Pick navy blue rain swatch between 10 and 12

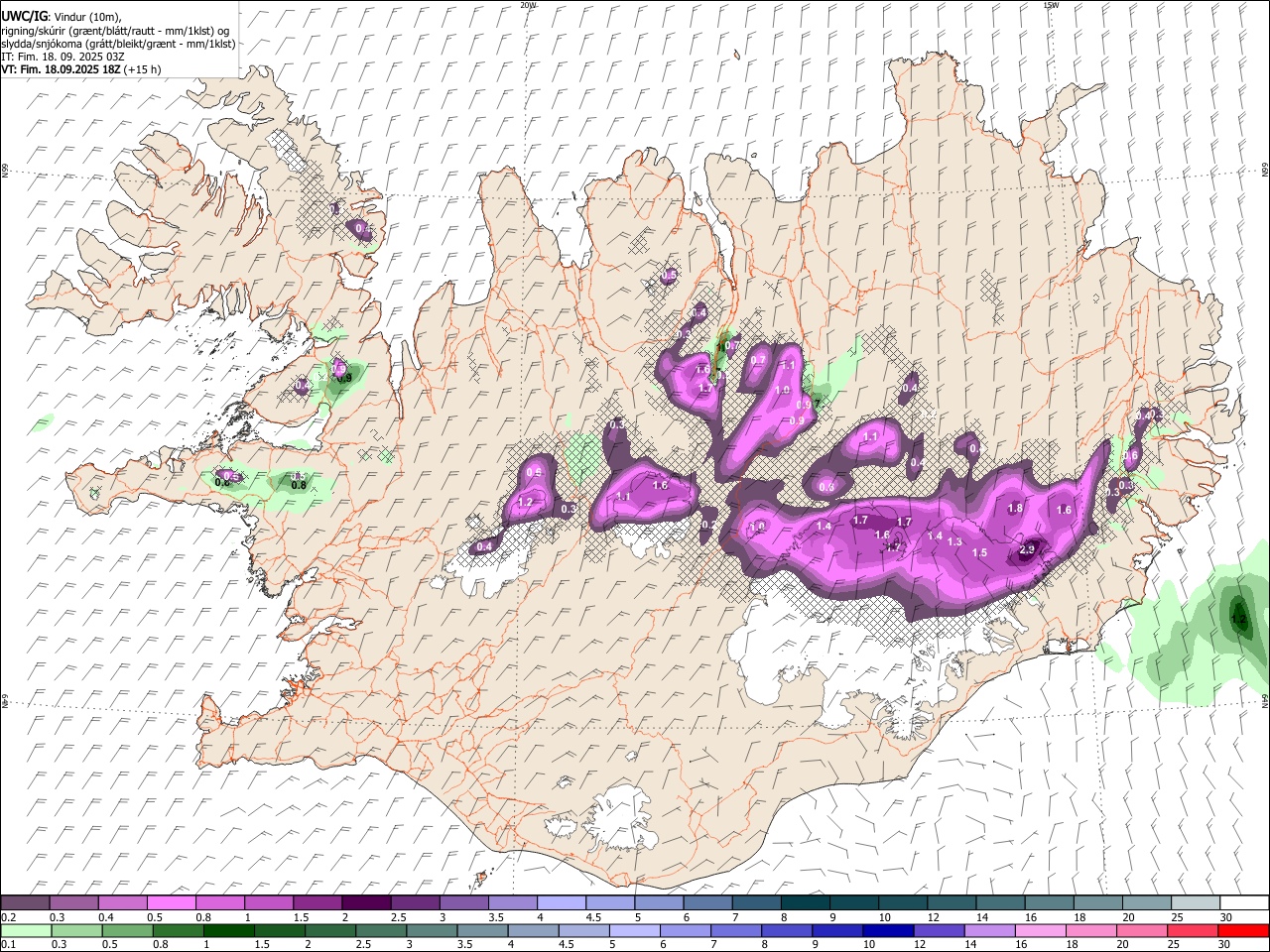tap(888, 930)
